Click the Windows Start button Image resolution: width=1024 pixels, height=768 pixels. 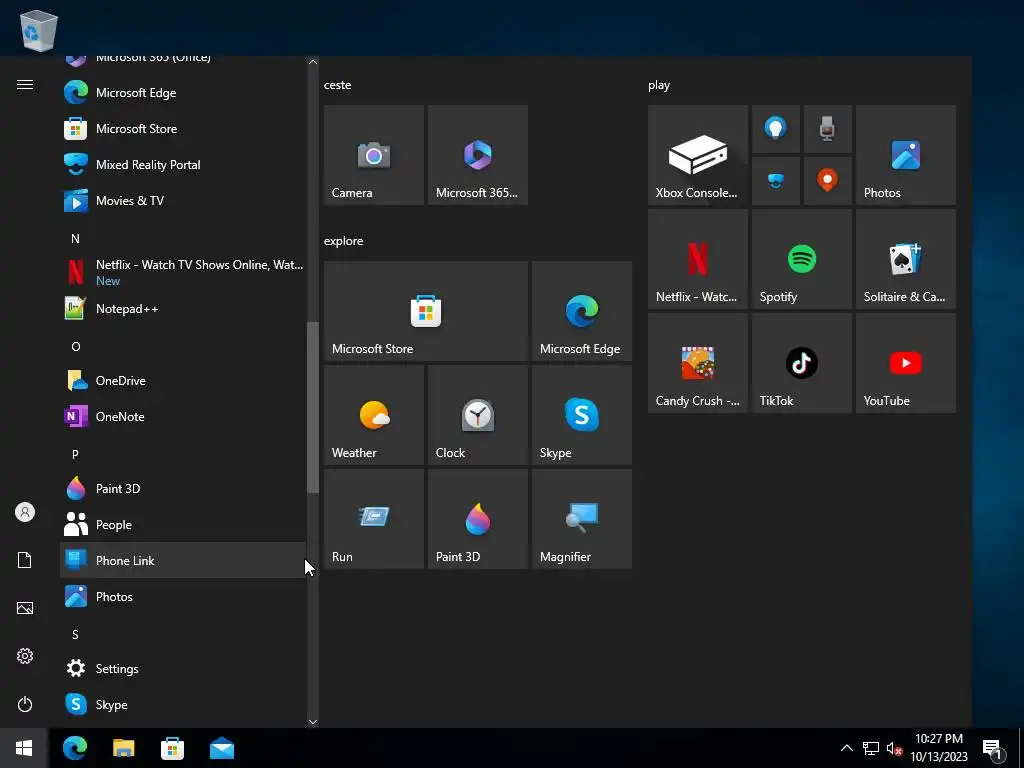click(24, 748)
